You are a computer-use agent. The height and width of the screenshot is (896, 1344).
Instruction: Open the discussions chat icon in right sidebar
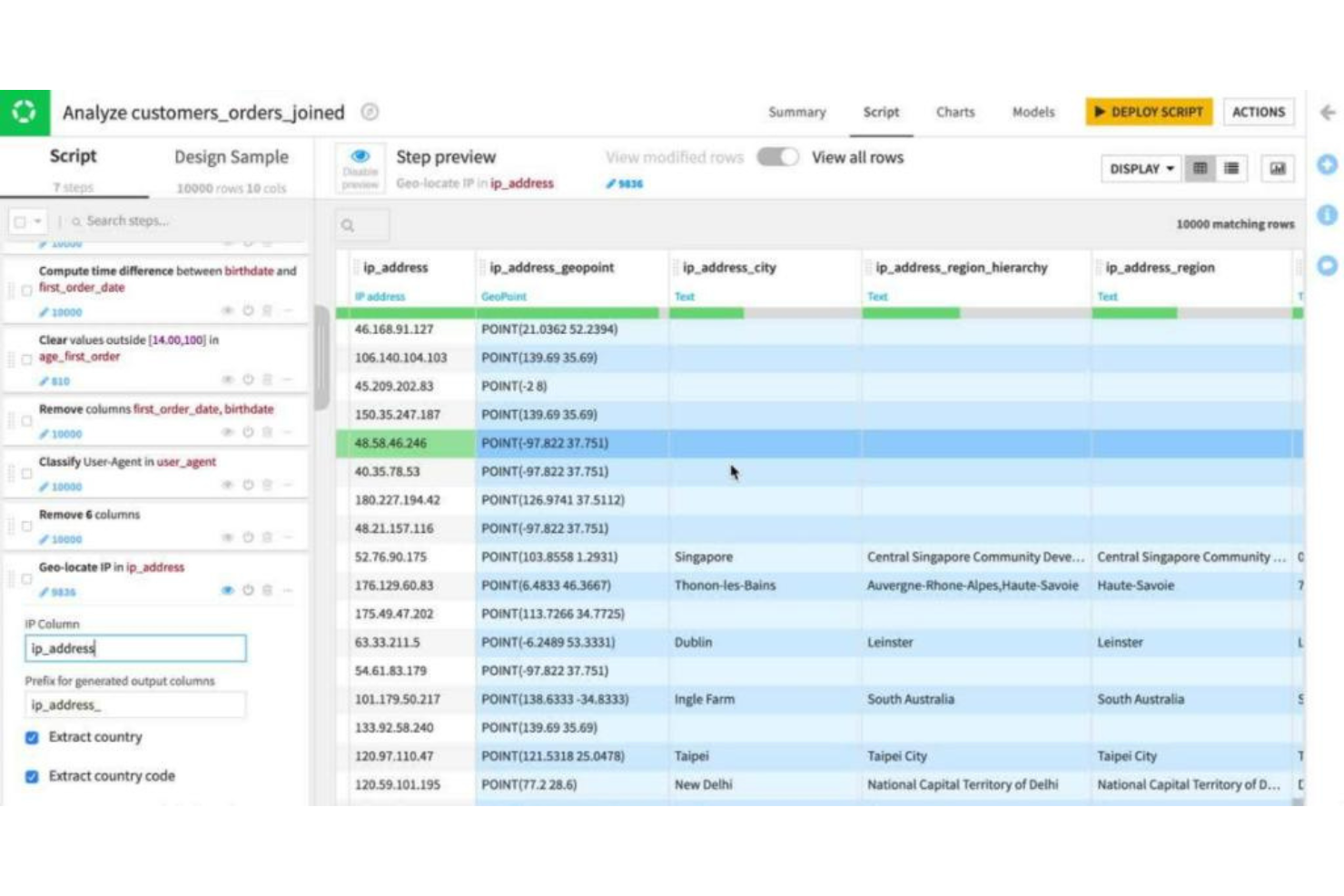(1327, 265)
